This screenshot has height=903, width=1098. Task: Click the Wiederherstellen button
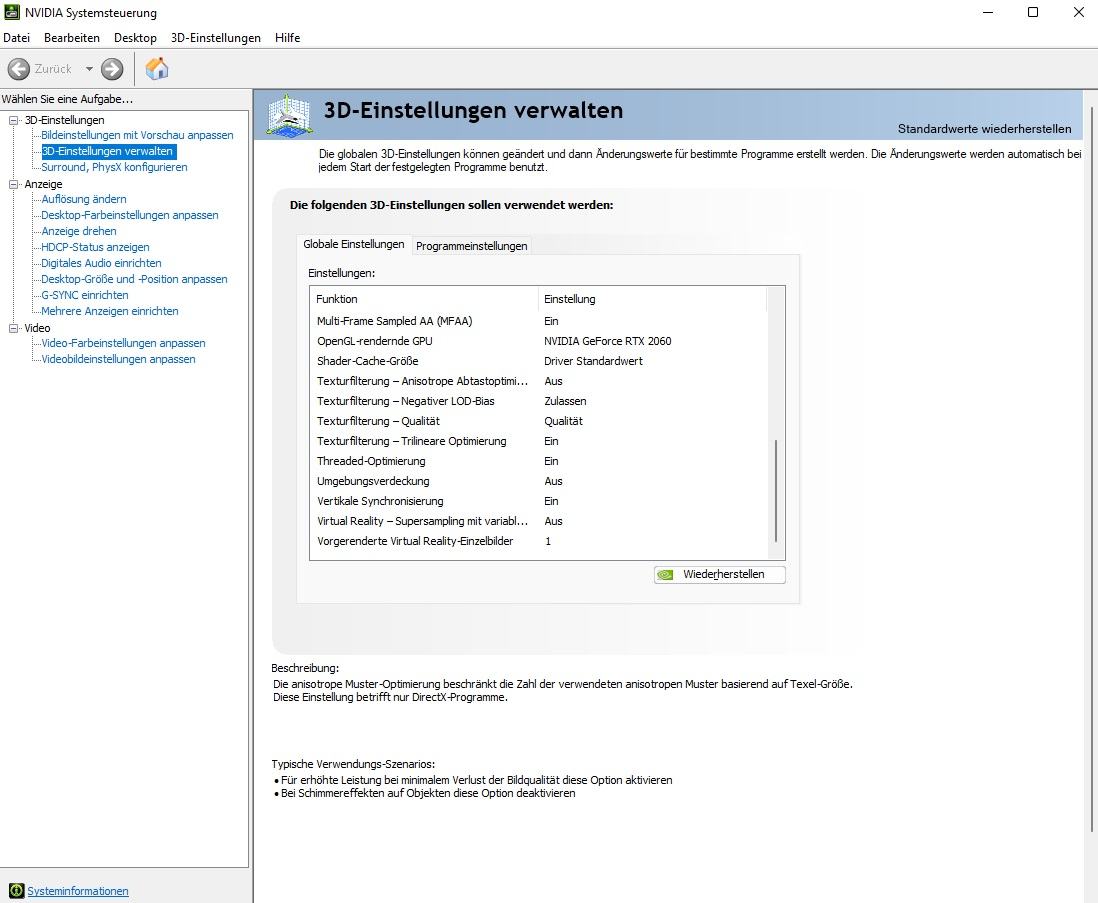click(719, 574)
